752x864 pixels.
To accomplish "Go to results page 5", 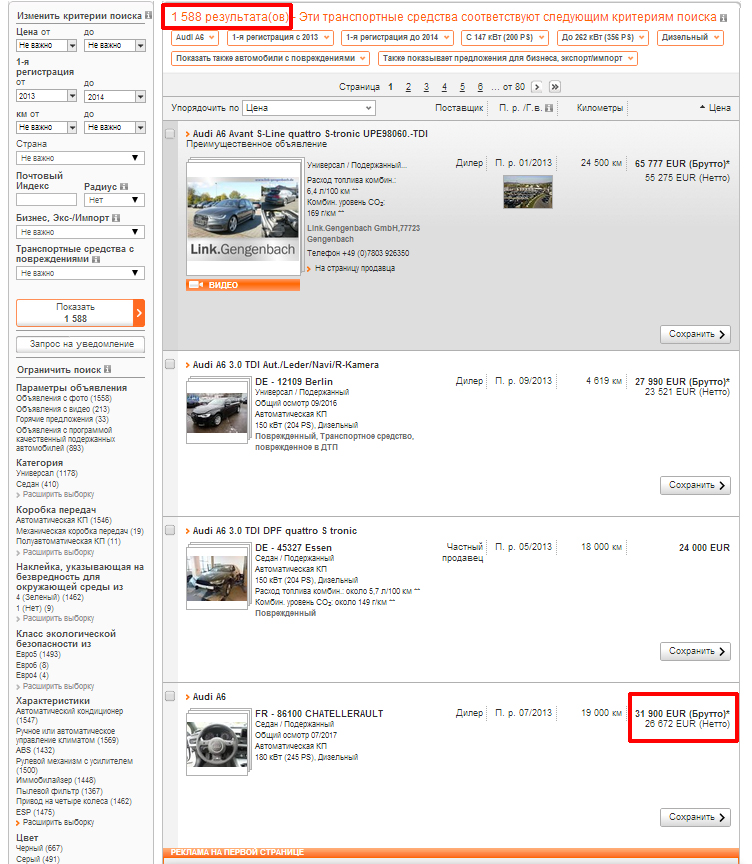I will [x=462, y=87].
